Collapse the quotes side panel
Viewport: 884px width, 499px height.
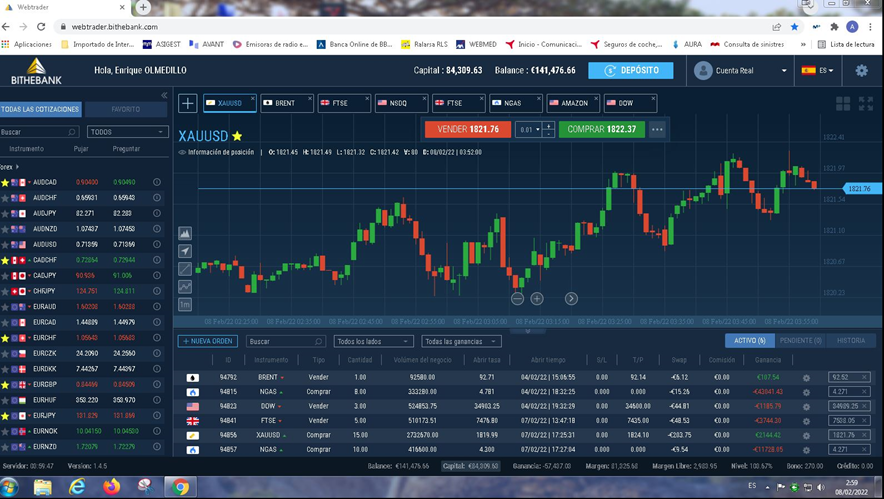tap(164, 95)
